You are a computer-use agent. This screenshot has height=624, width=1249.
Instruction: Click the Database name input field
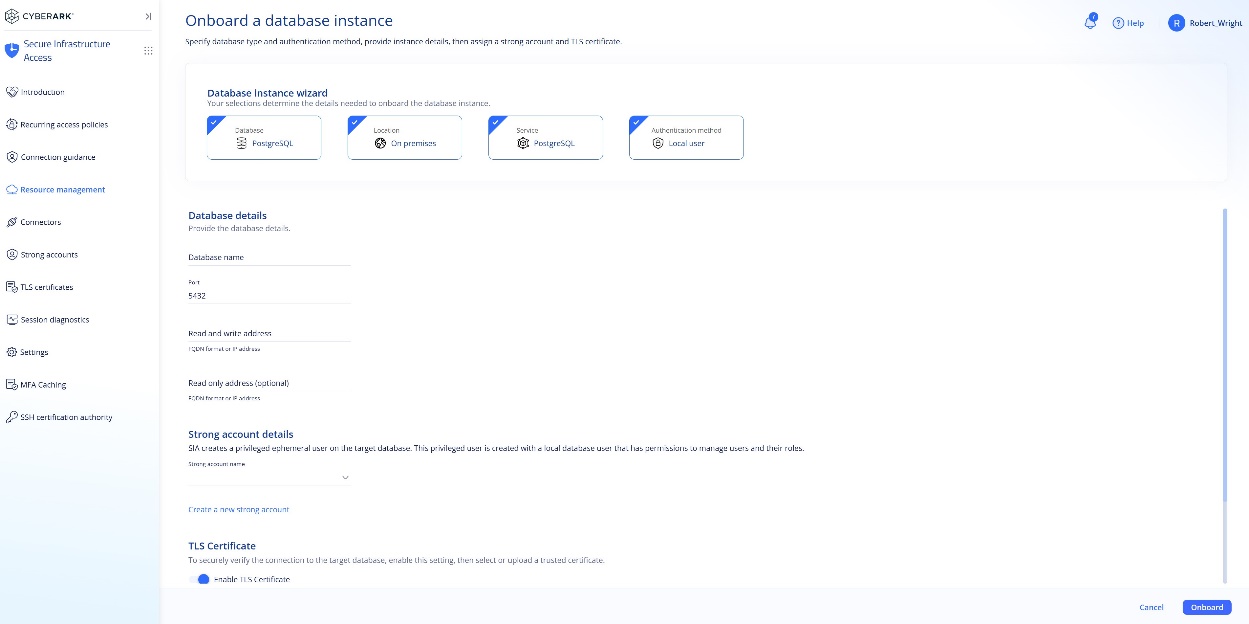tap(270, 257)
